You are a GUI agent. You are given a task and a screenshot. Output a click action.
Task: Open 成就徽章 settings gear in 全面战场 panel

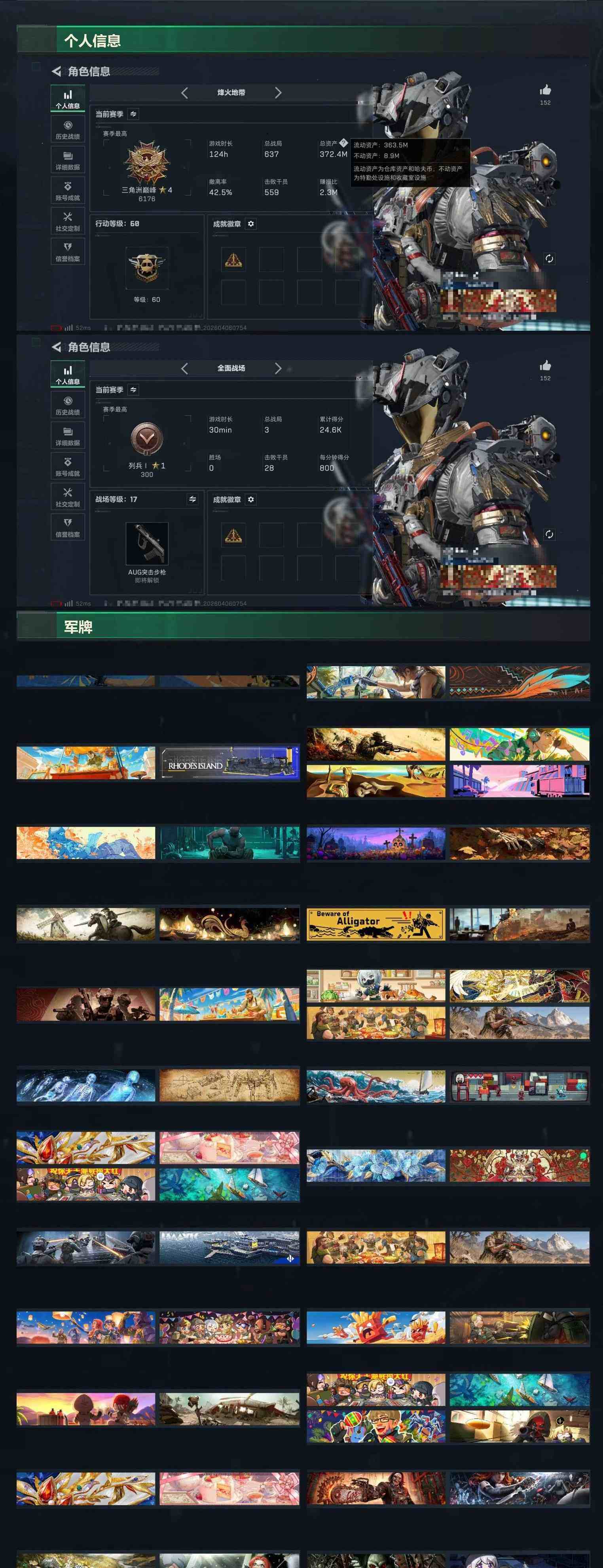251,500
